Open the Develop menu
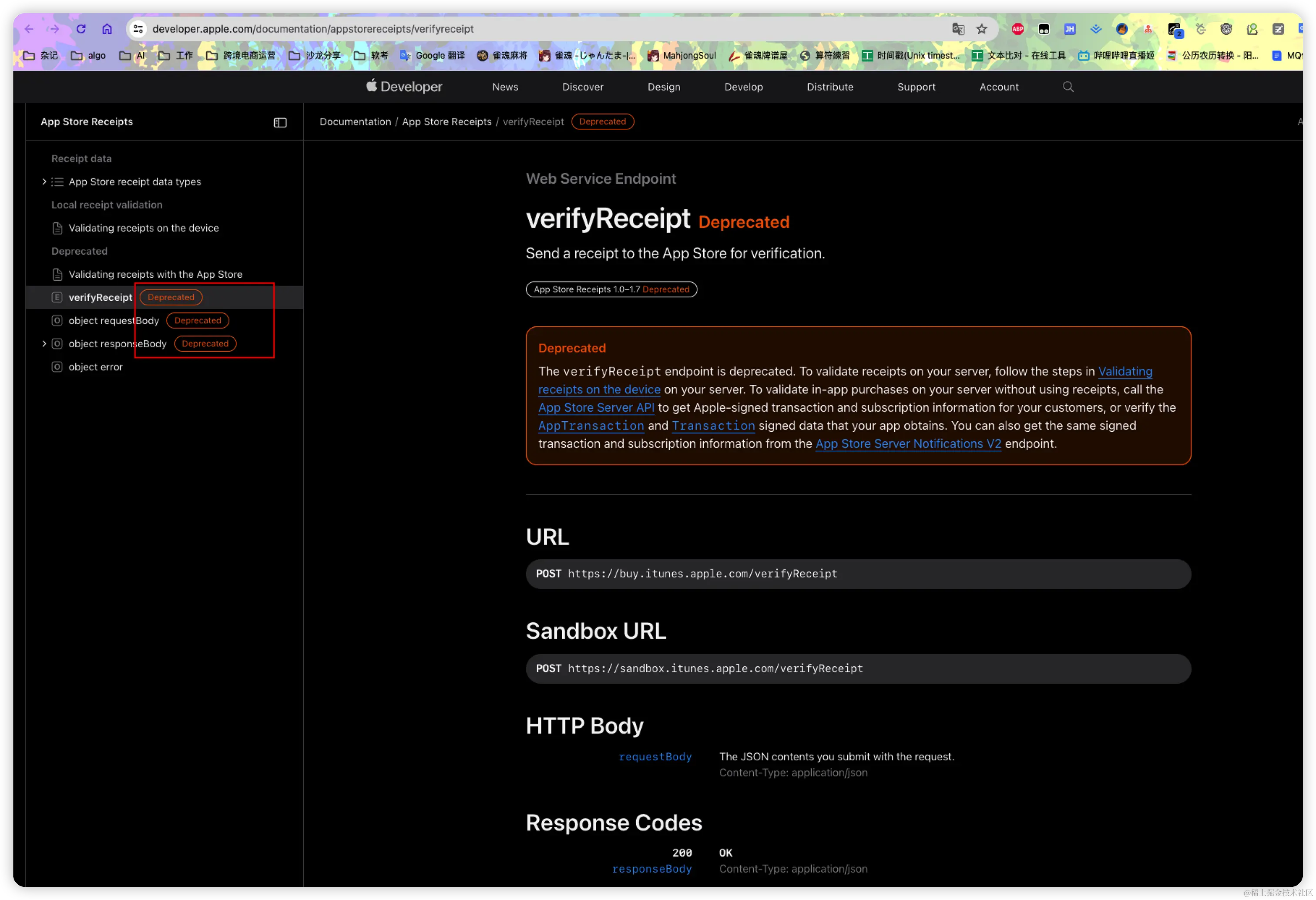 [x=743, y=87]
